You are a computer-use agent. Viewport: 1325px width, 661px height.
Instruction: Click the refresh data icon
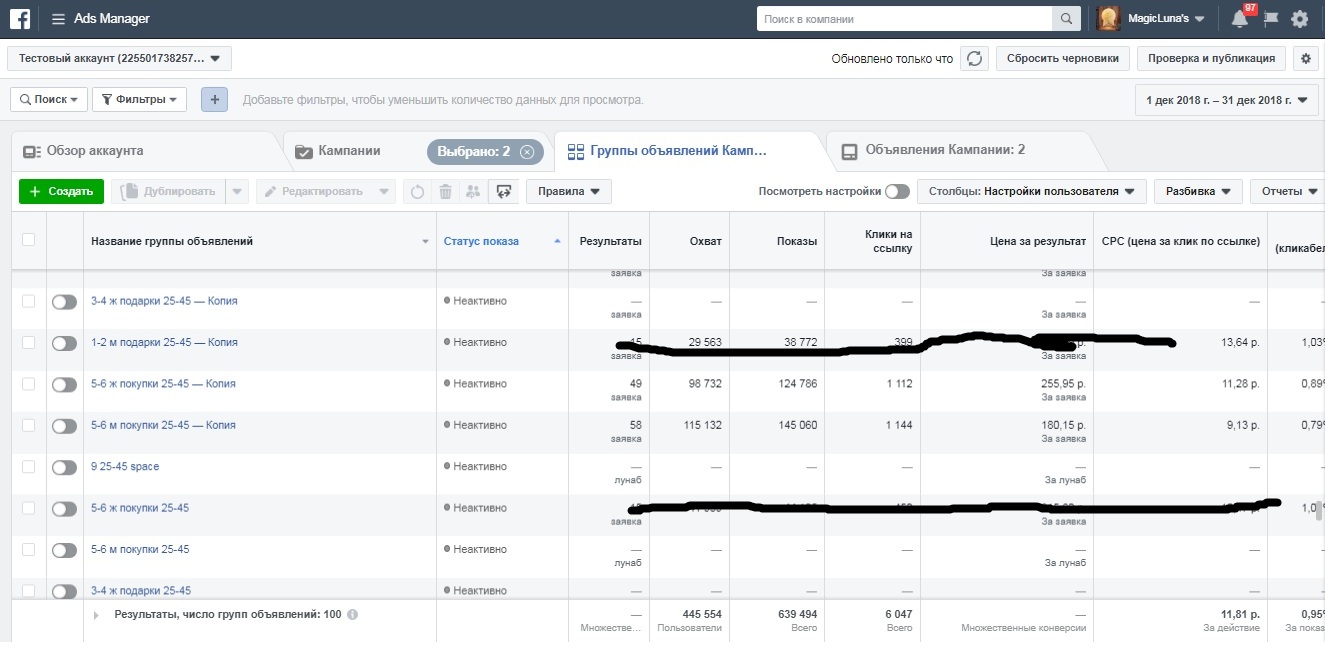974,59
